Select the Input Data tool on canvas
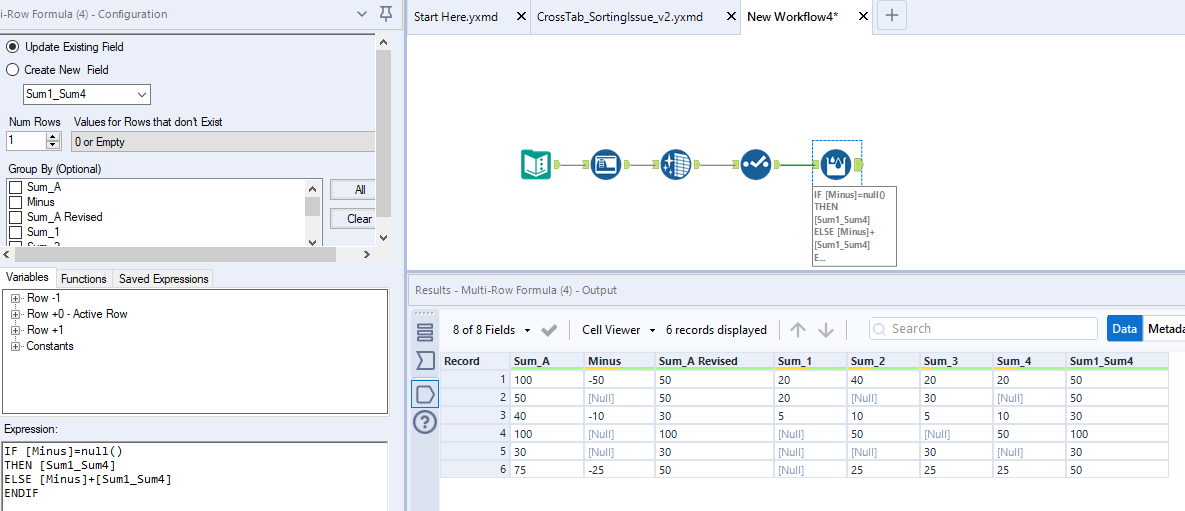1185x511 pixels. coord(536,164)
